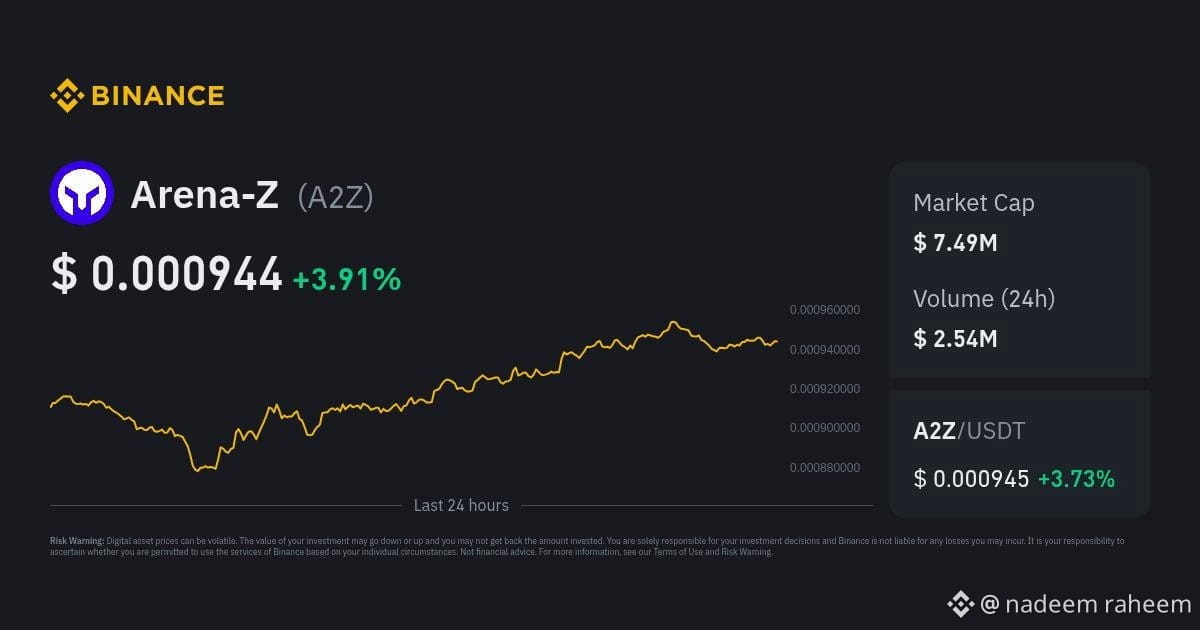Click the small Binance icon beside nadeem raheem
The height and width of the screenshot is (630, 1200).
(960, 603)
